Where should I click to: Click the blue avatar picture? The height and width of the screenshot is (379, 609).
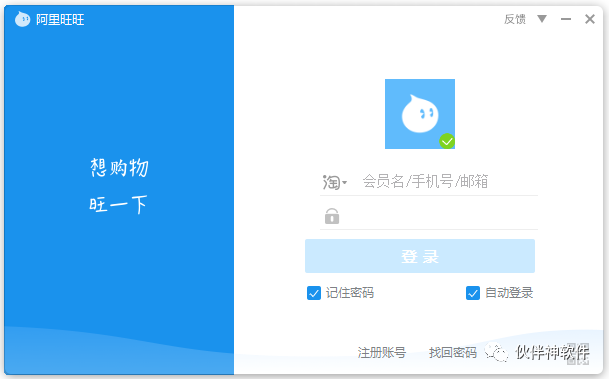(x=420, y=114)
